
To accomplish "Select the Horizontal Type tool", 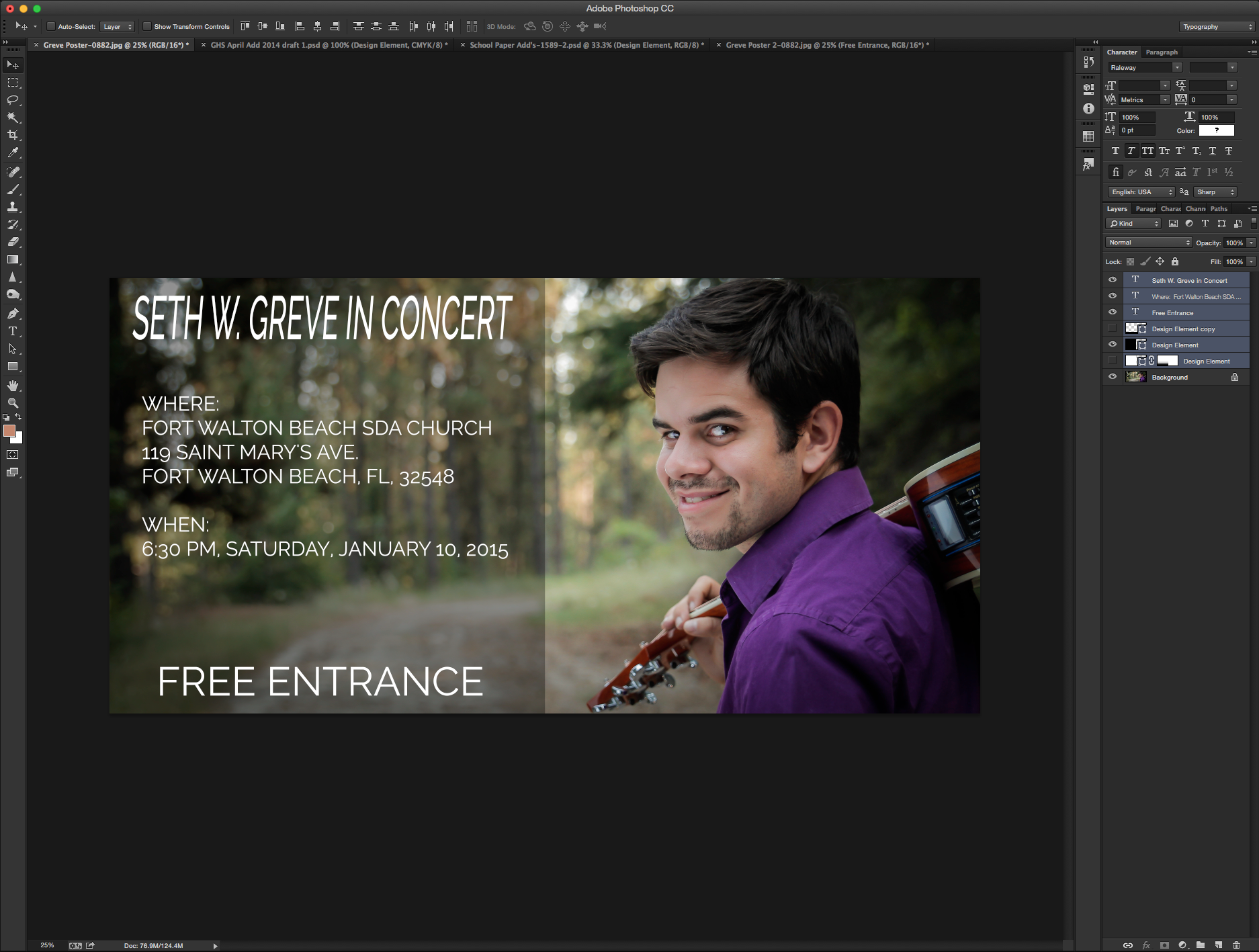I will [x=13, y=331].
